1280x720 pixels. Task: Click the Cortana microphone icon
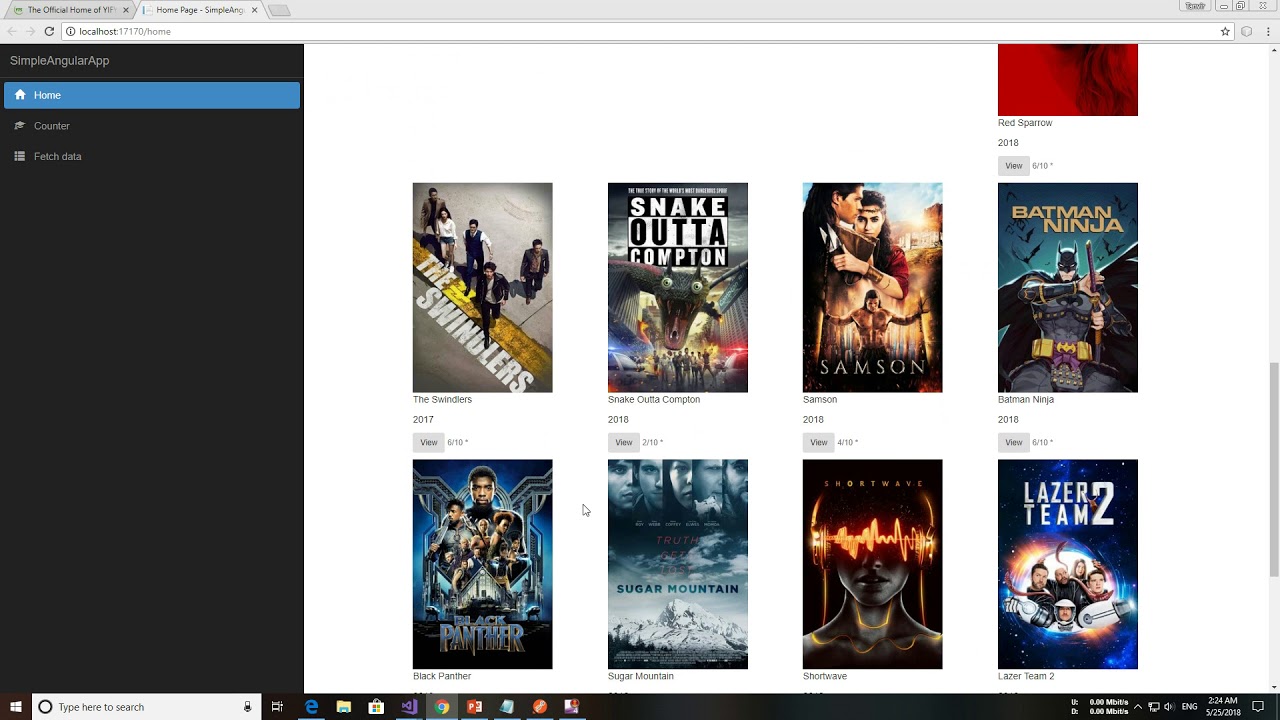click(247, 707)
